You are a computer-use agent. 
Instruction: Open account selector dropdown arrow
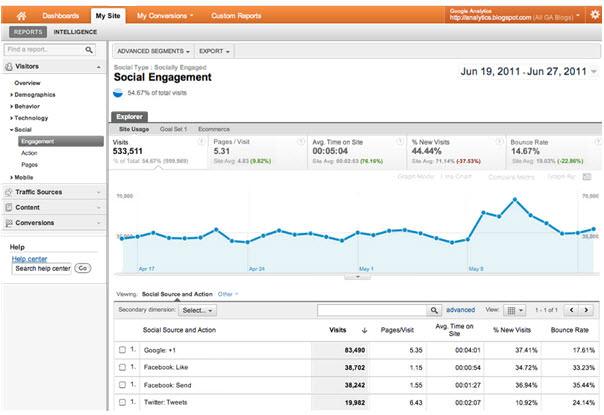click(x=578, y=16)
